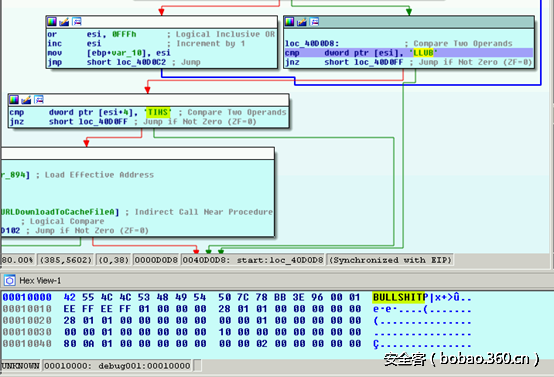The height and width of the screenshot is (377, 554).
Task: Select the 'inc esi' instruction line
Action: [74, 43]
